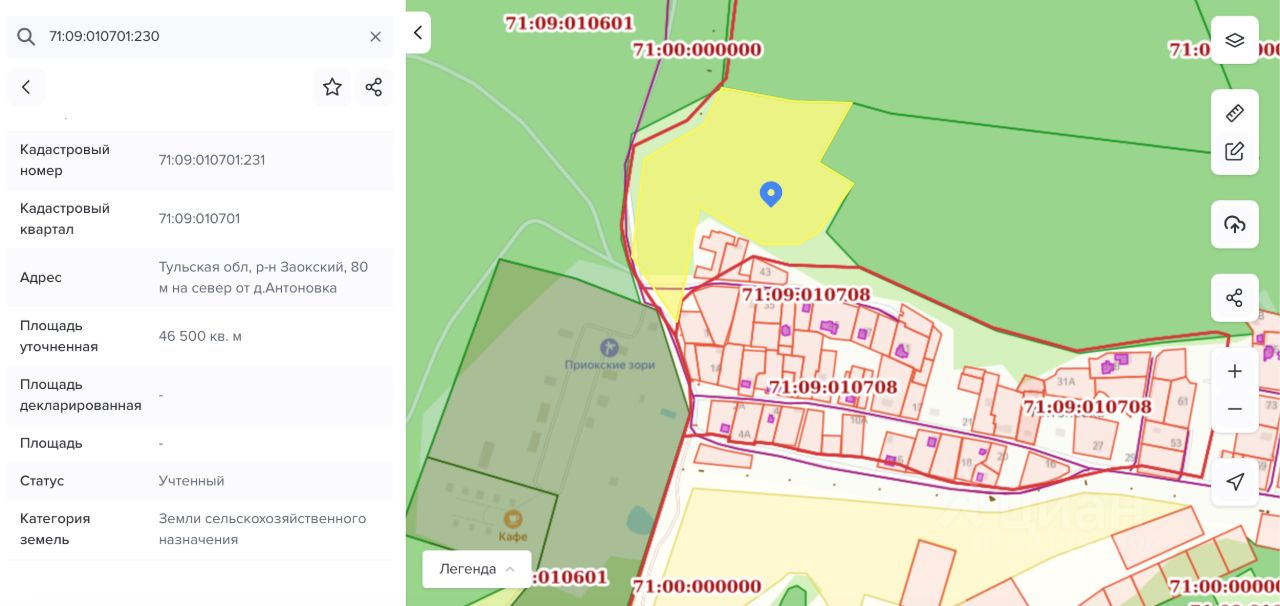Select the ruler measurement tool
Screen dimensions: 1280x606
(x=1234, y=113)
